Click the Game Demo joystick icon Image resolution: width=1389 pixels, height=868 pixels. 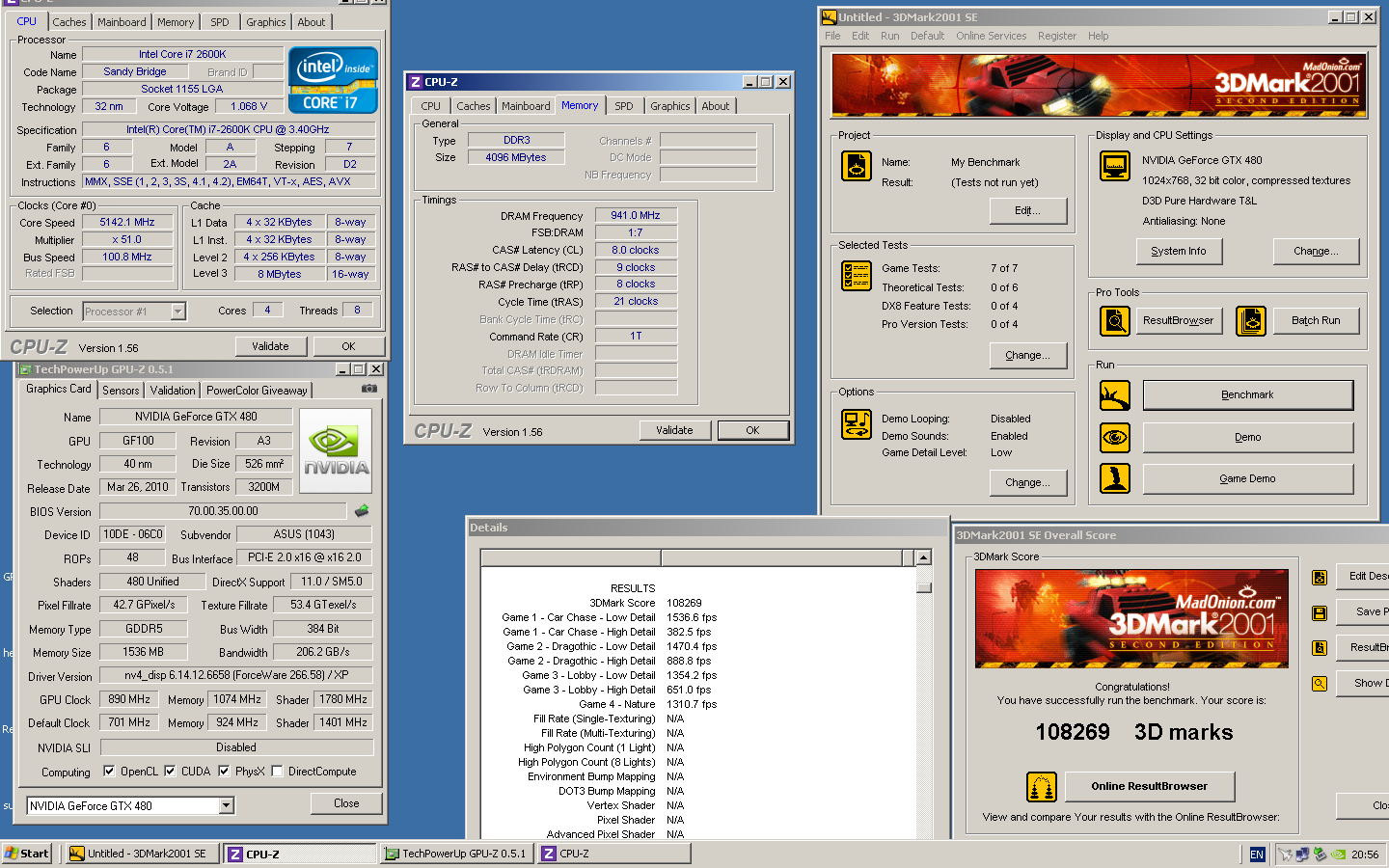pos(1115,478)
